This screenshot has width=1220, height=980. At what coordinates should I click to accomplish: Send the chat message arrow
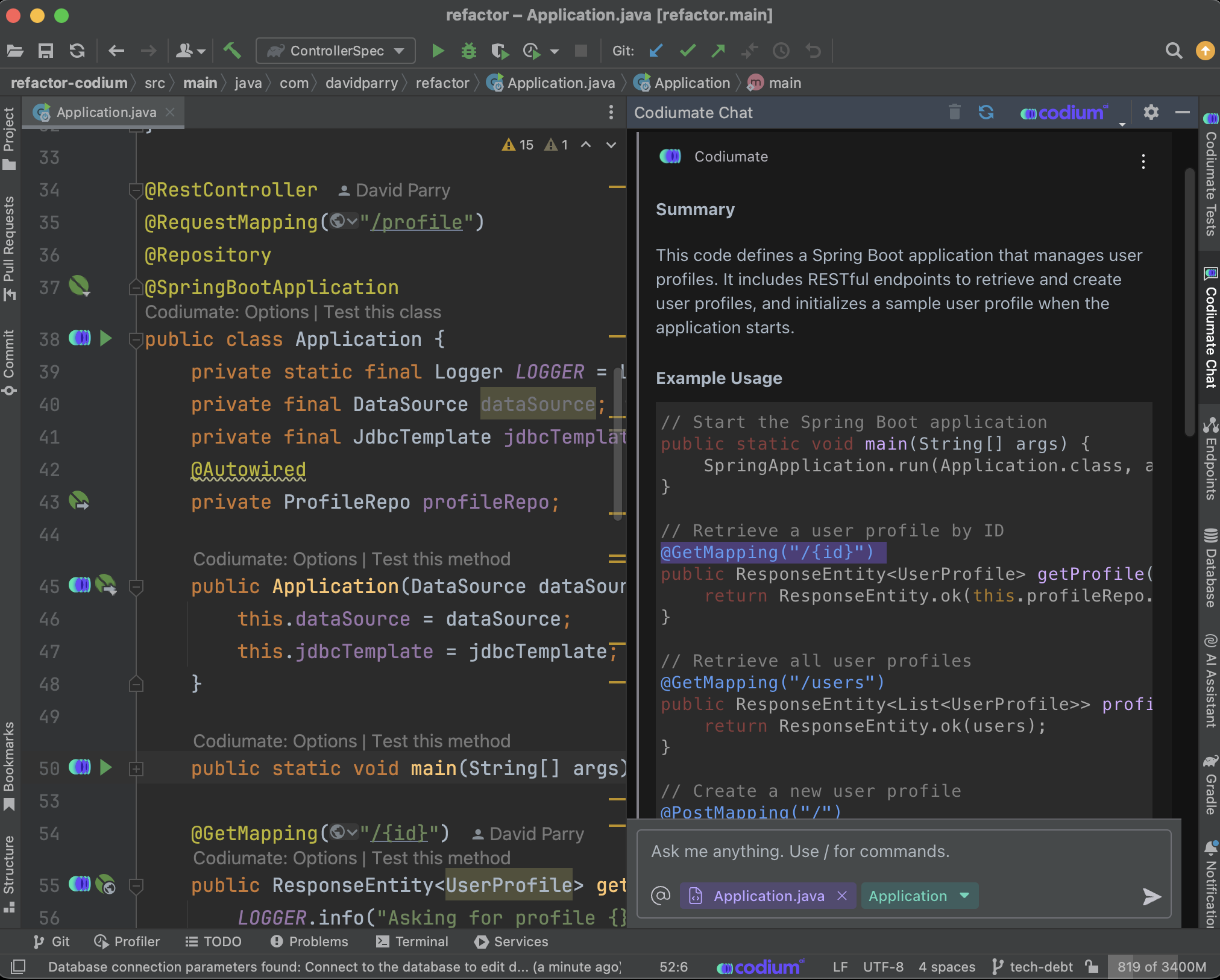tap(1152, 896)
